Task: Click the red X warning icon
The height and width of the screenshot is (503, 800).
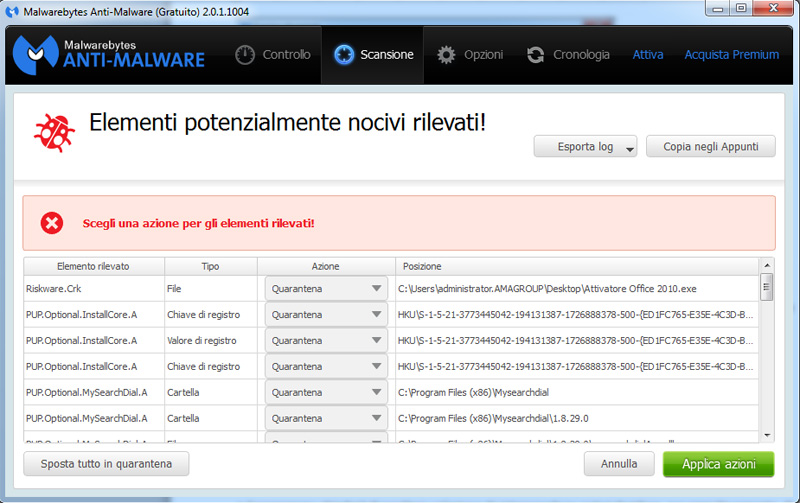Action: (x=52, y=223)
